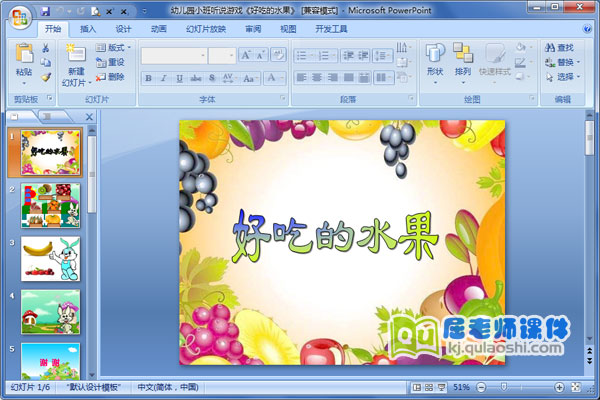This screenshot has height=400, width=600.
Task: Start slide show from status bar
Action: (x=441, y=388)
